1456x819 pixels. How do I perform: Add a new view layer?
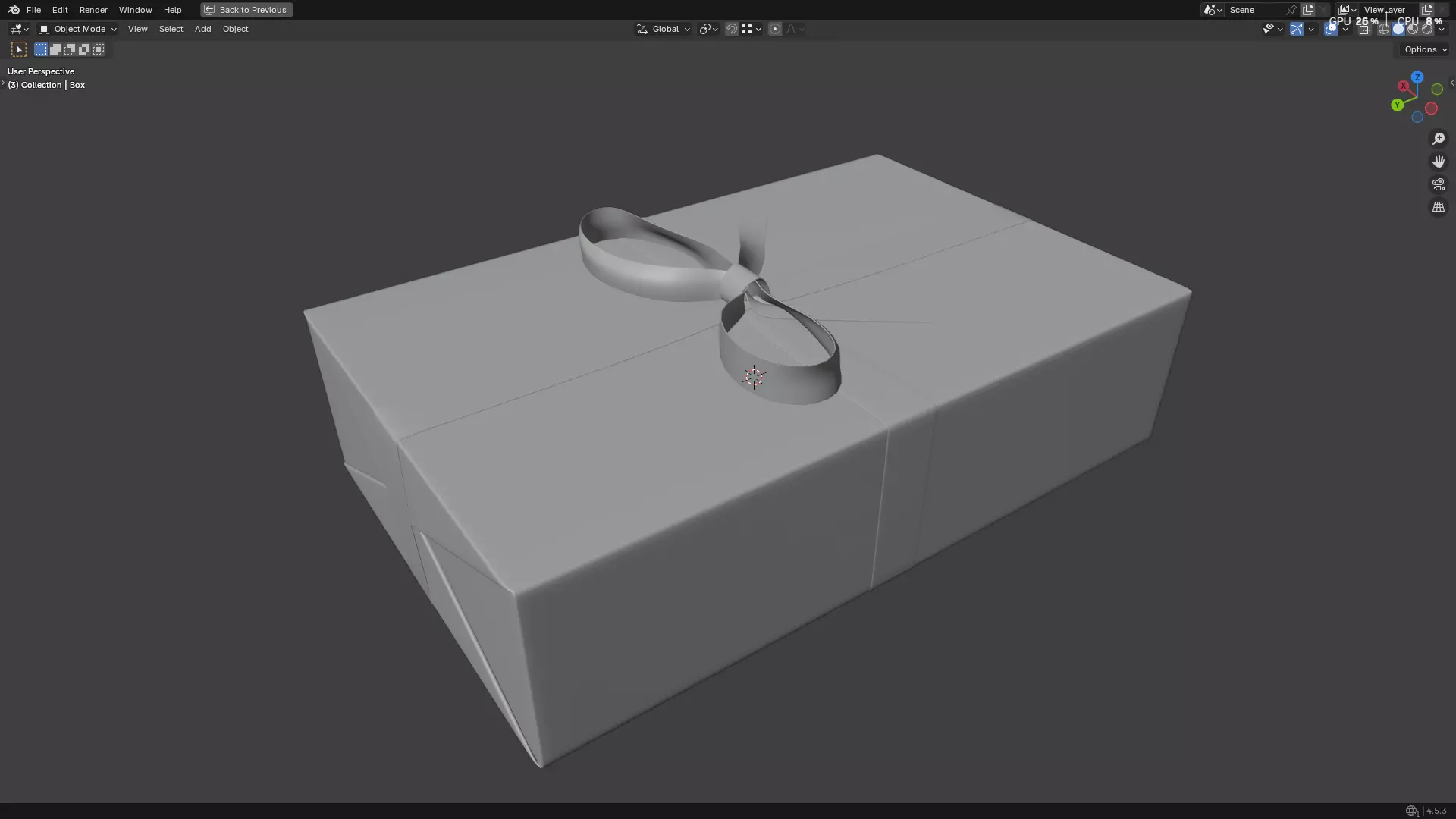(1427, 10)
